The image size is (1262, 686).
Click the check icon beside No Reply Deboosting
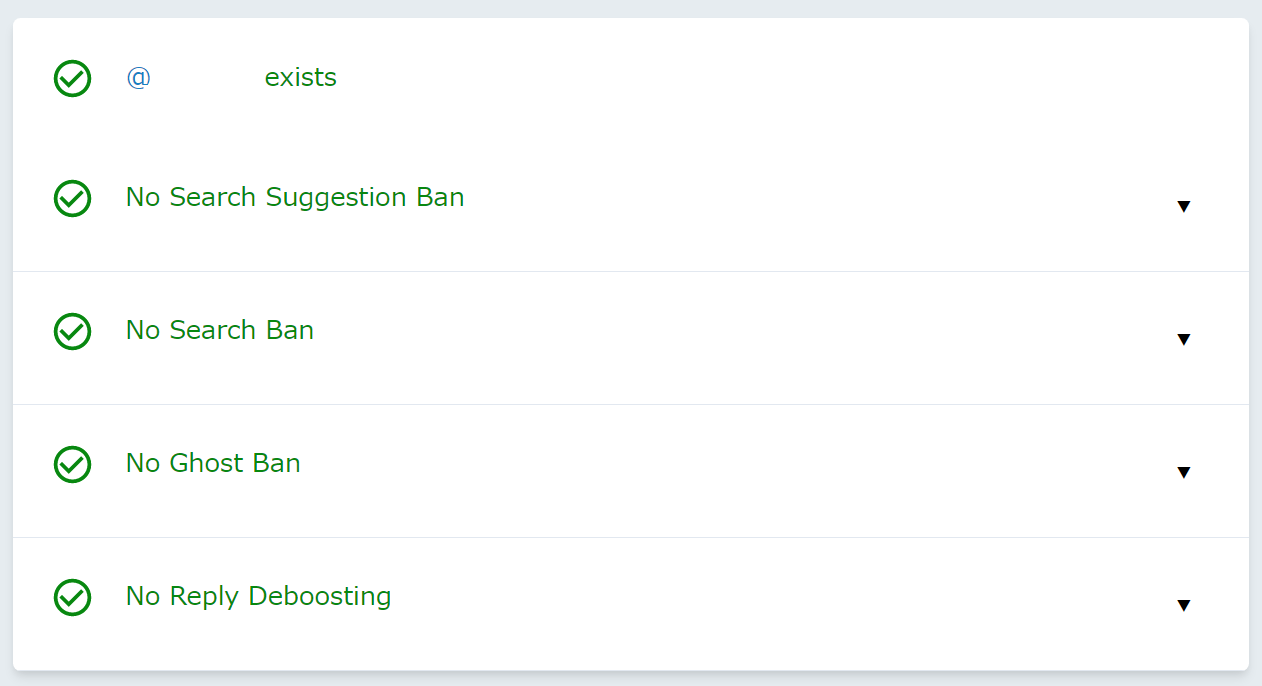click(x=72, y=597)
